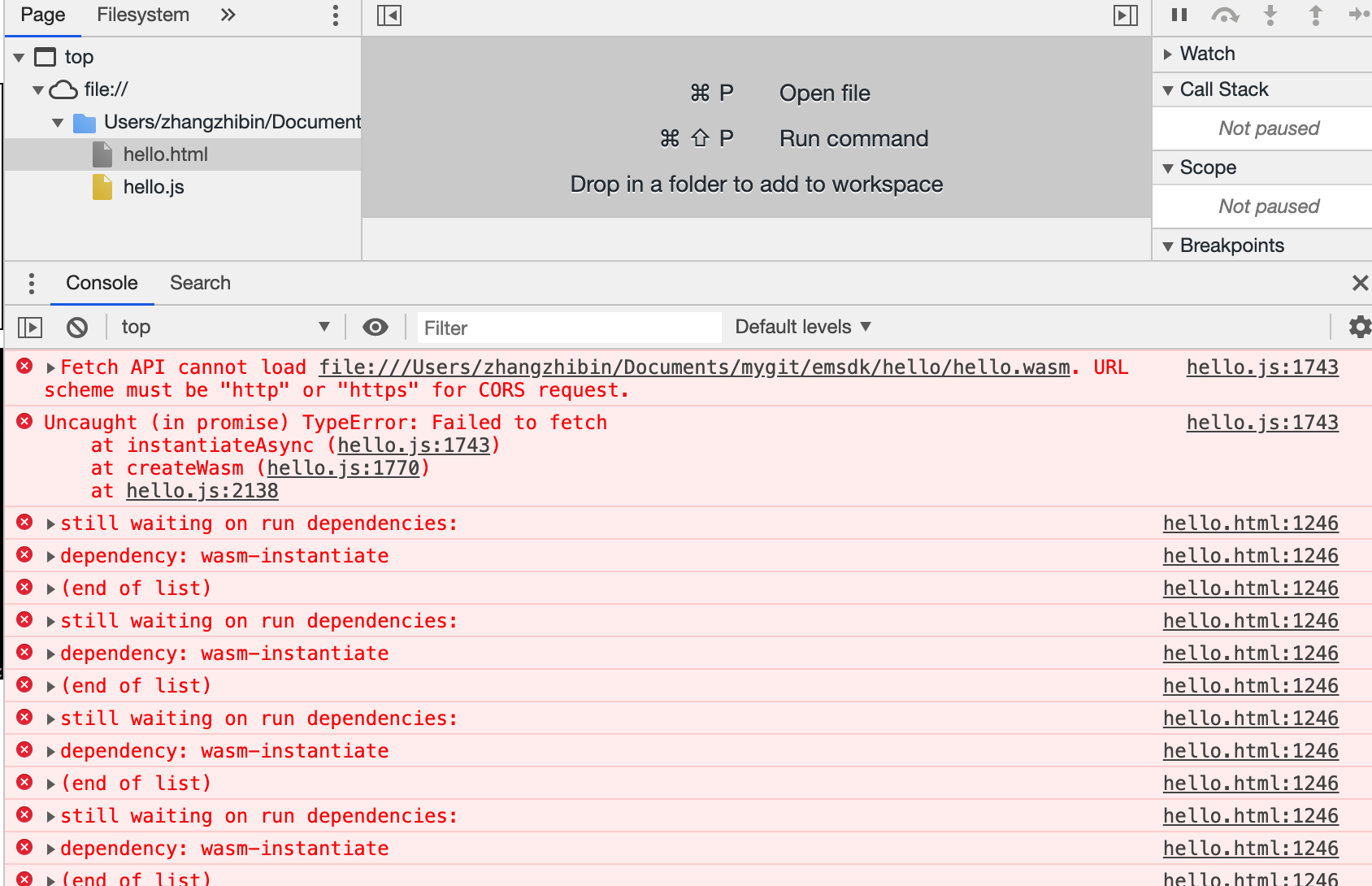Hide the navigator sidebar panel
The width and height of the screenshot is (1372, 886).
click(x=389, y=15)
